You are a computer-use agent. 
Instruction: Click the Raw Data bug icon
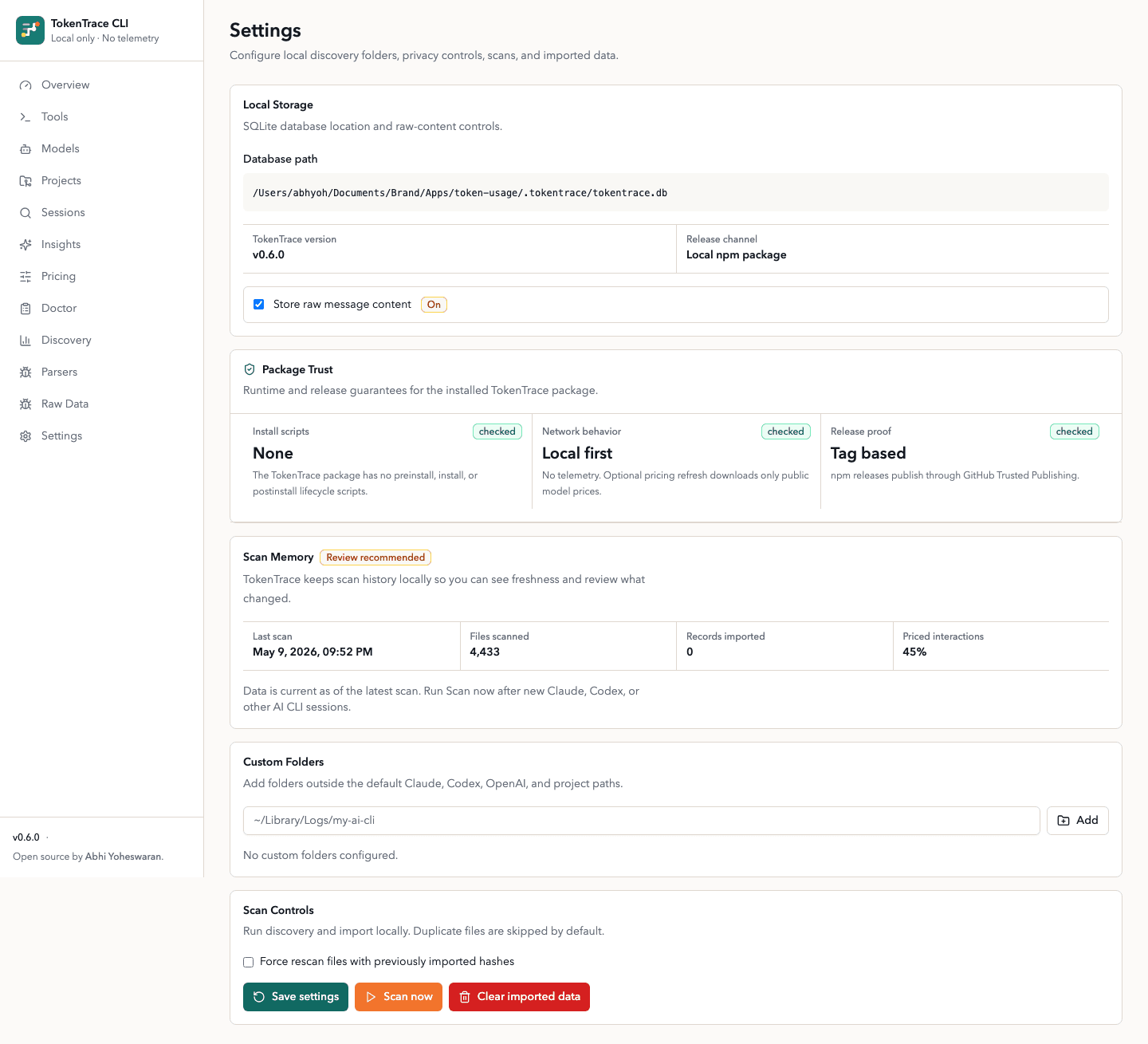coord(26,404)
